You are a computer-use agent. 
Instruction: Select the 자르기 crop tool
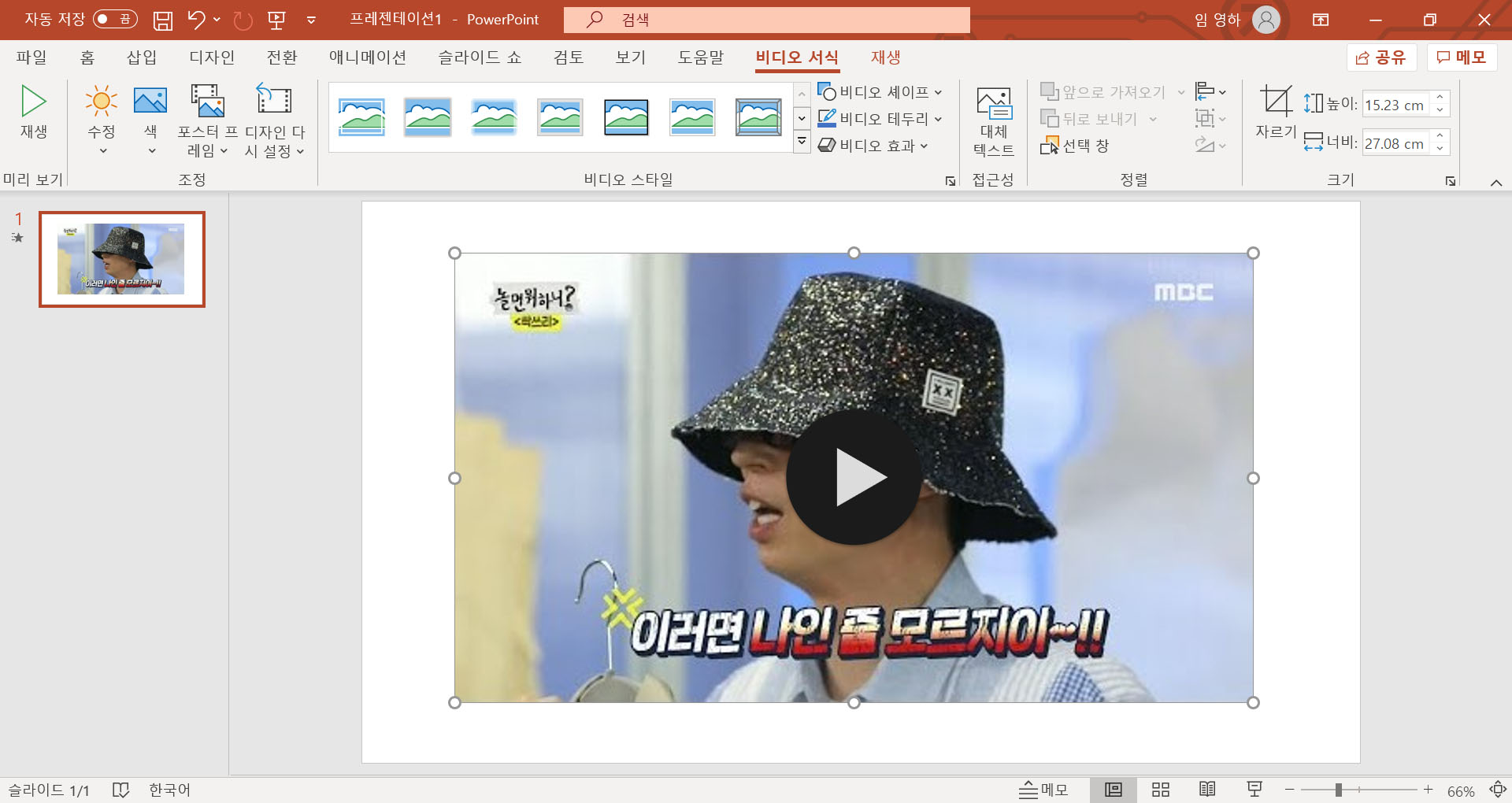1276,113
